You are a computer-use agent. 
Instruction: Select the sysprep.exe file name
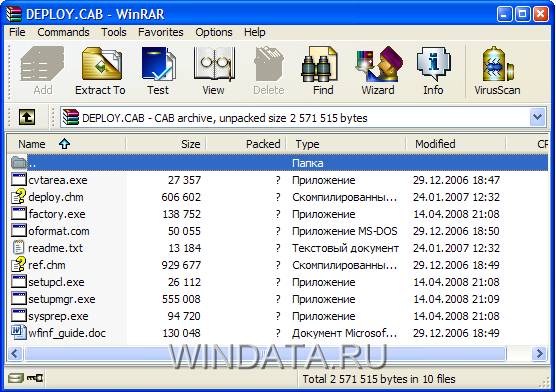pyautogui.click(x=58, y=316)
